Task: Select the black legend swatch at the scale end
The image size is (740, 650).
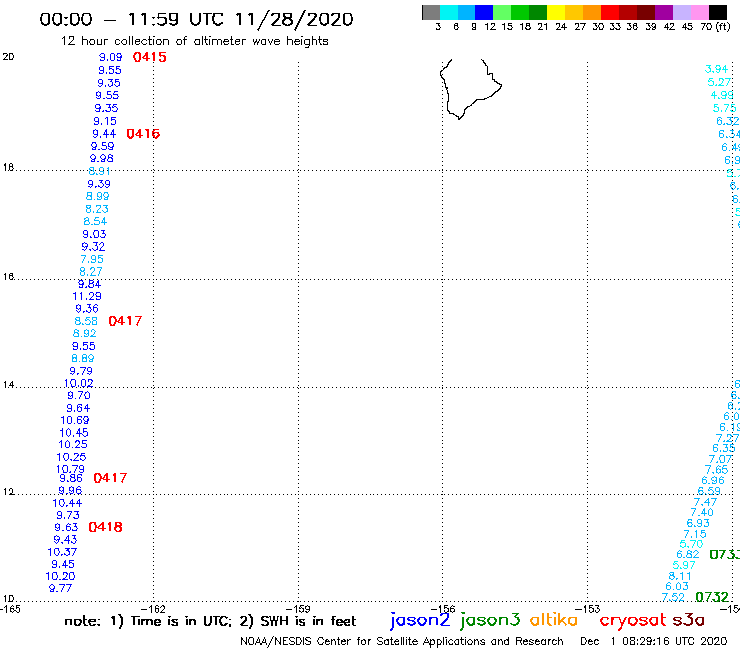Action: click(718, 12)
